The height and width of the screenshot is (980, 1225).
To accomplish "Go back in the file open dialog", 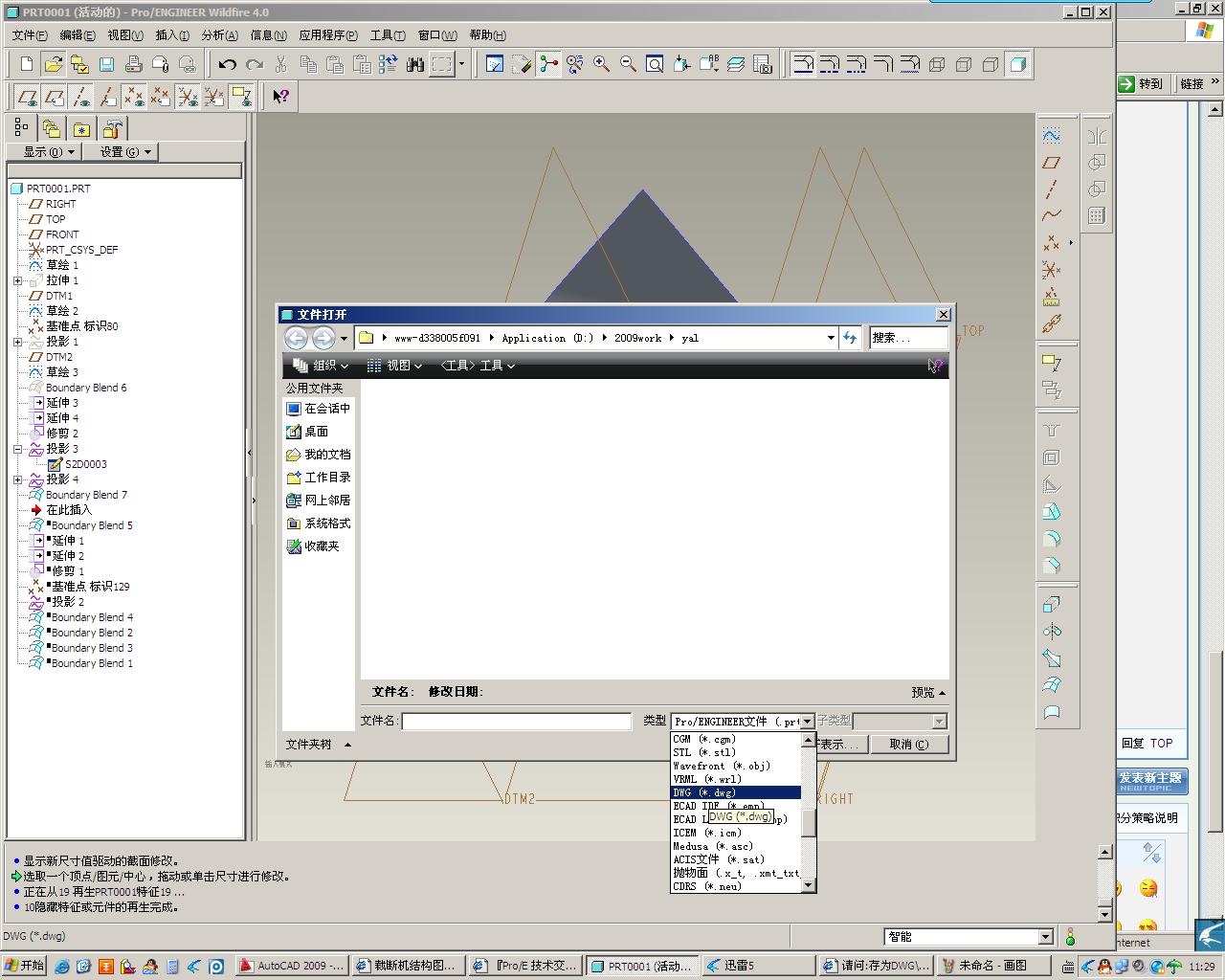I will pos(297,338).
